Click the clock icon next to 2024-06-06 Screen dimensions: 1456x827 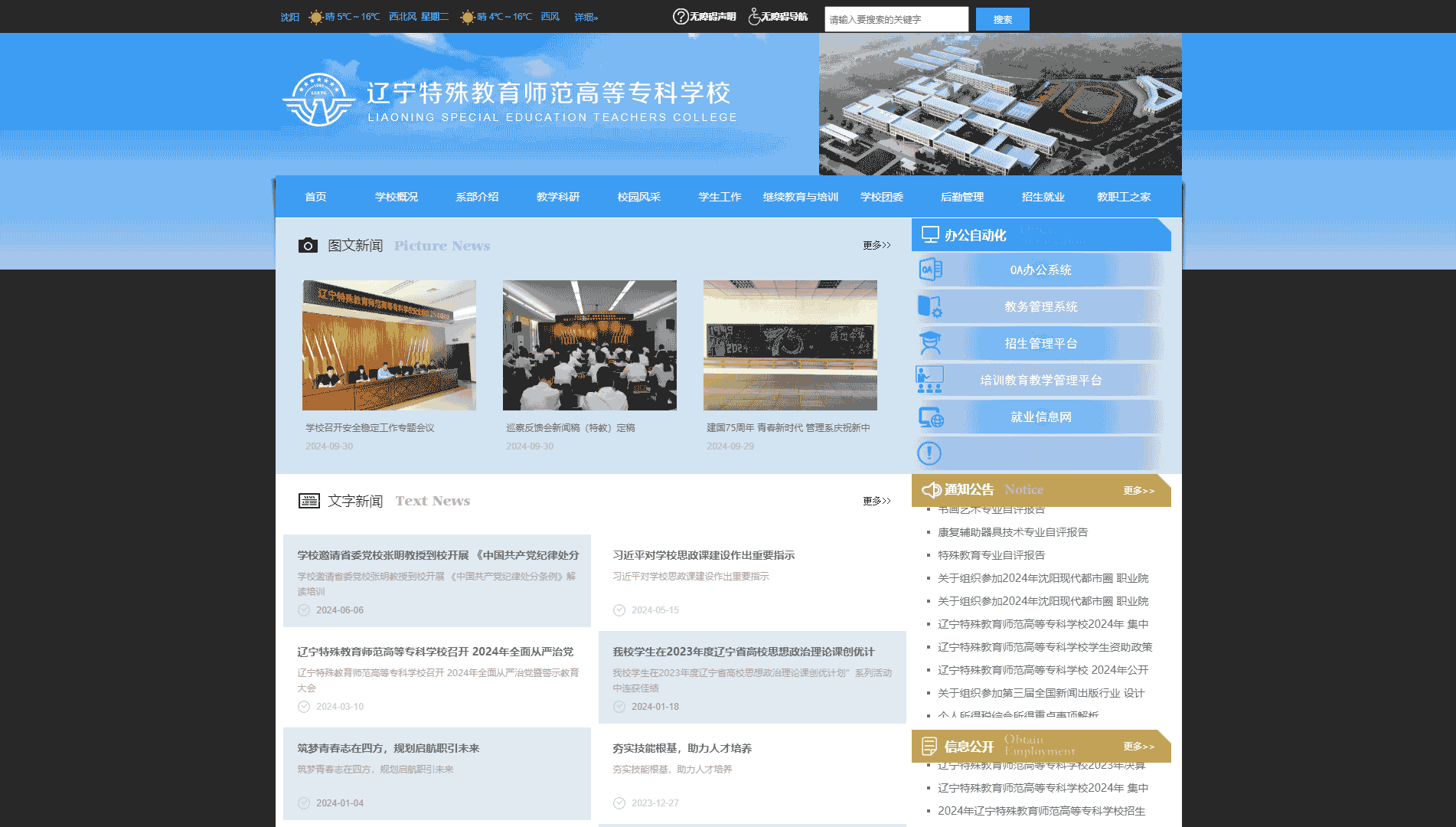(304, 610)
